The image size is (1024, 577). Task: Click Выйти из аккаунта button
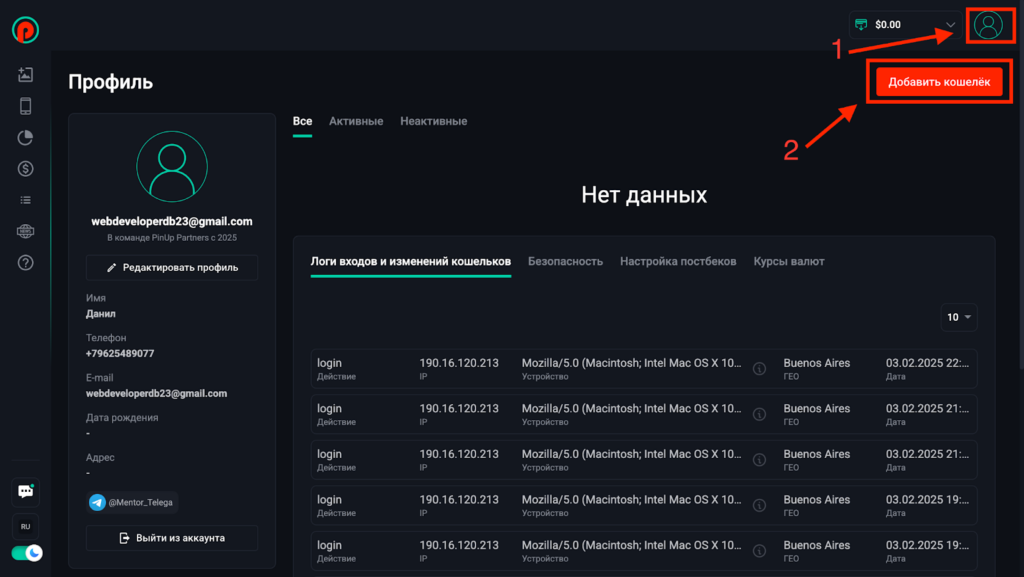click(172, 538)
